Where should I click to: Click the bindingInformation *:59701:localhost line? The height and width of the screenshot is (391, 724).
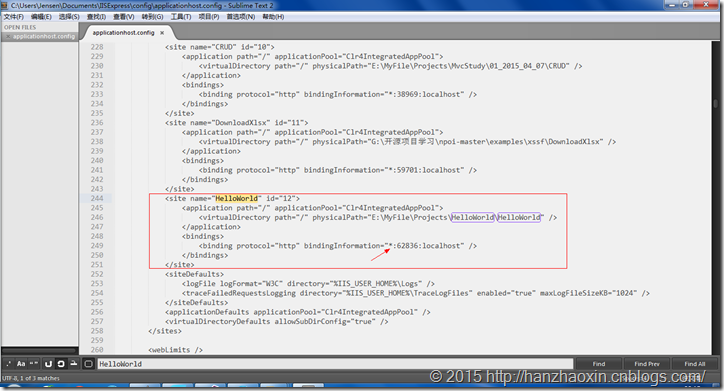(338, 170)
